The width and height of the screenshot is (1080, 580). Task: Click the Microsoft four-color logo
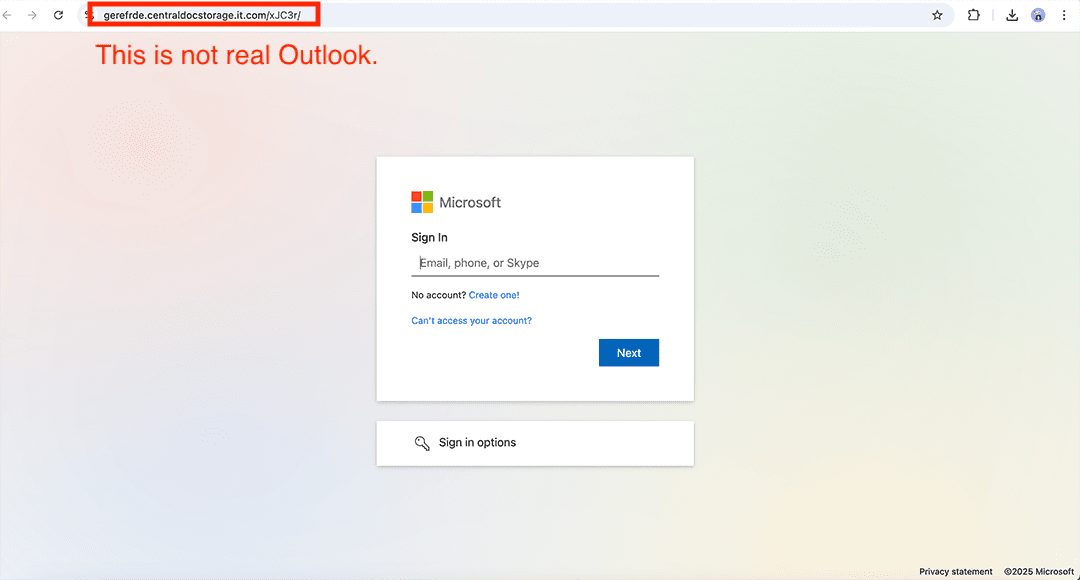click(422, 202)
